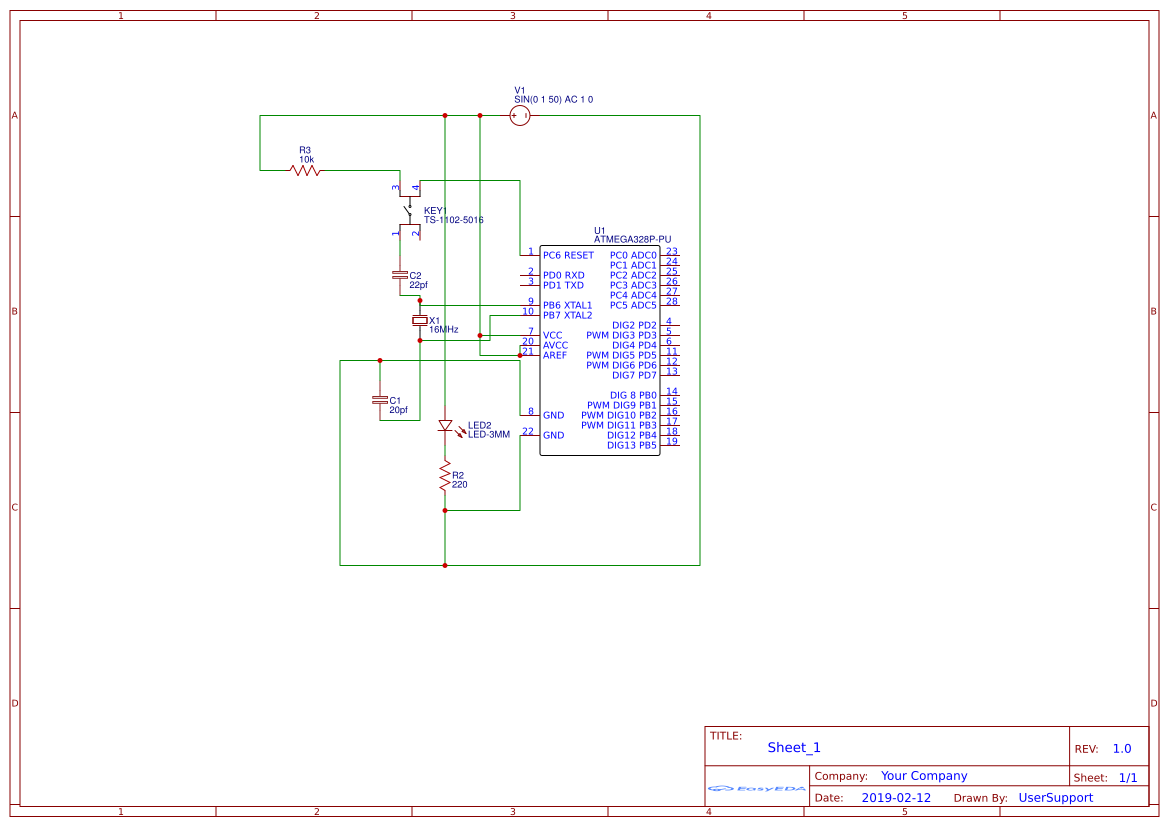Click the VCC pin 7 label
This screenshot has width=1169, height=827.
(x=553, y=334)
